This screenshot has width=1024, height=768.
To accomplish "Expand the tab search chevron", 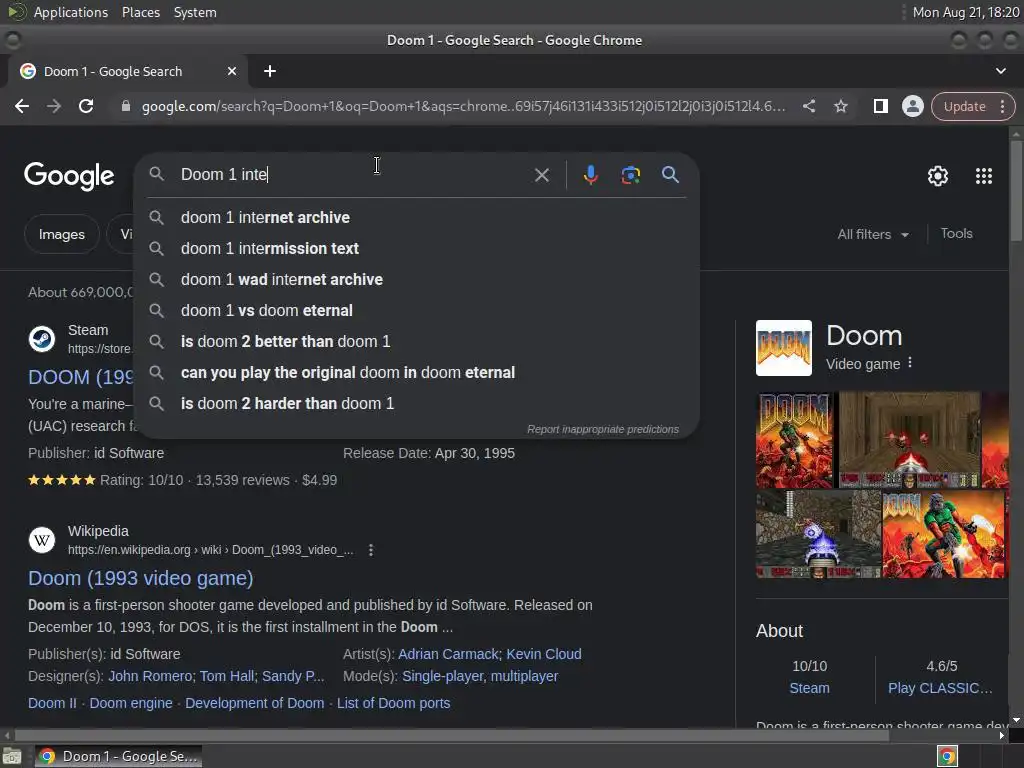I will [1000, 71].
